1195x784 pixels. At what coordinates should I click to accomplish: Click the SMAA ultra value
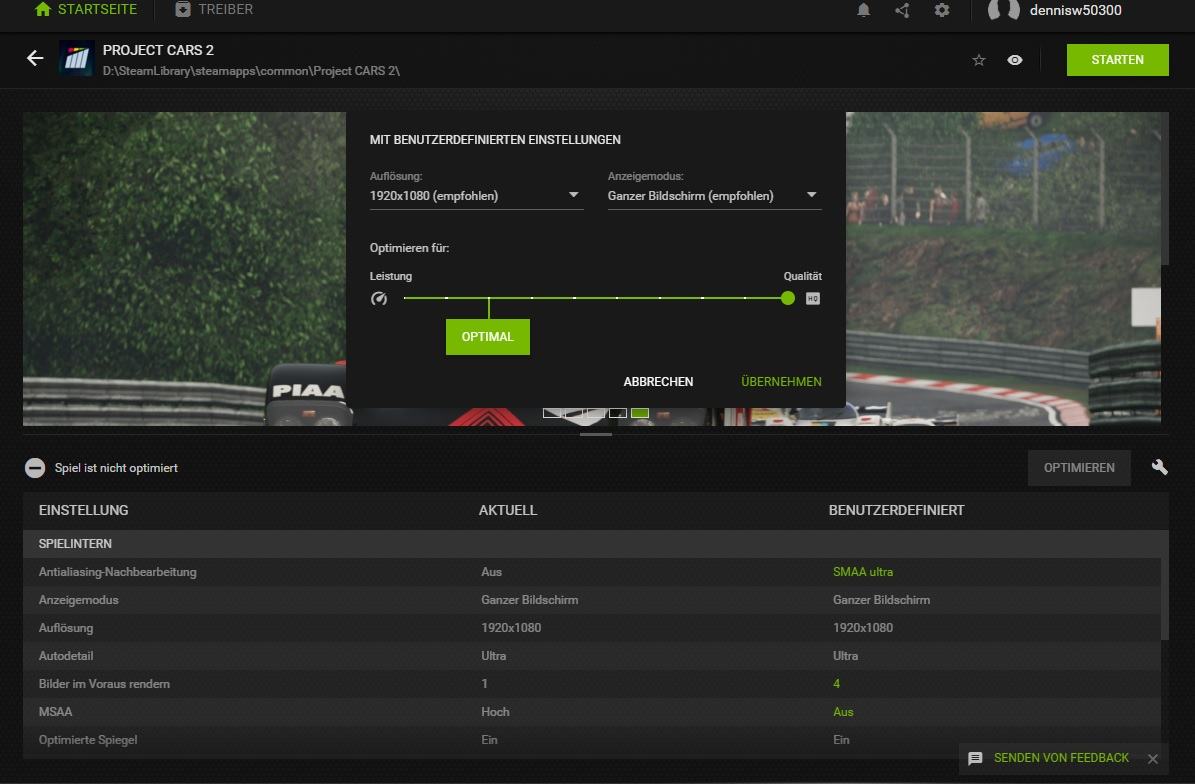[x=863, y=572]
